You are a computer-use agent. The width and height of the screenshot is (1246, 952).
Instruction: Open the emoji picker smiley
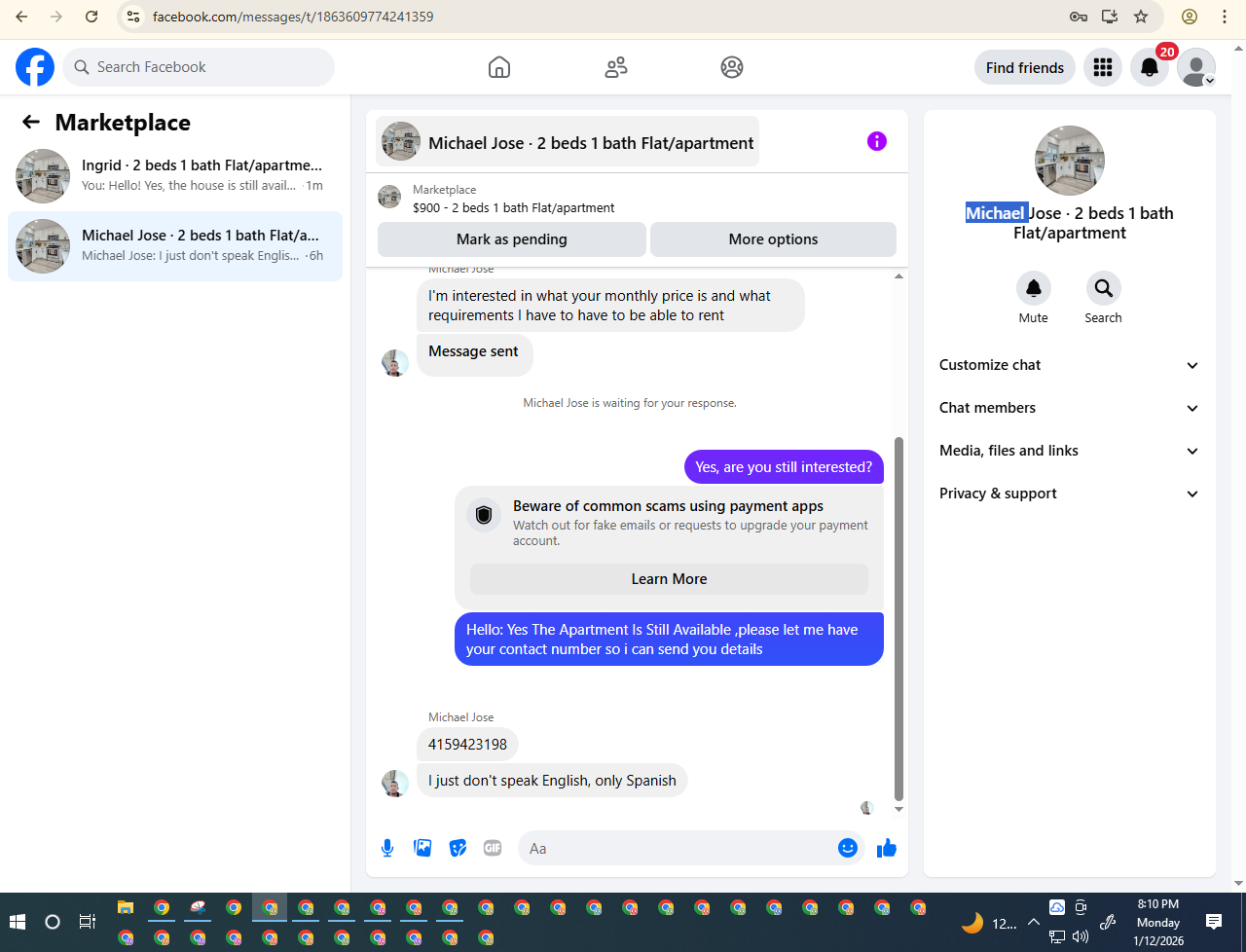coord(848,848)
